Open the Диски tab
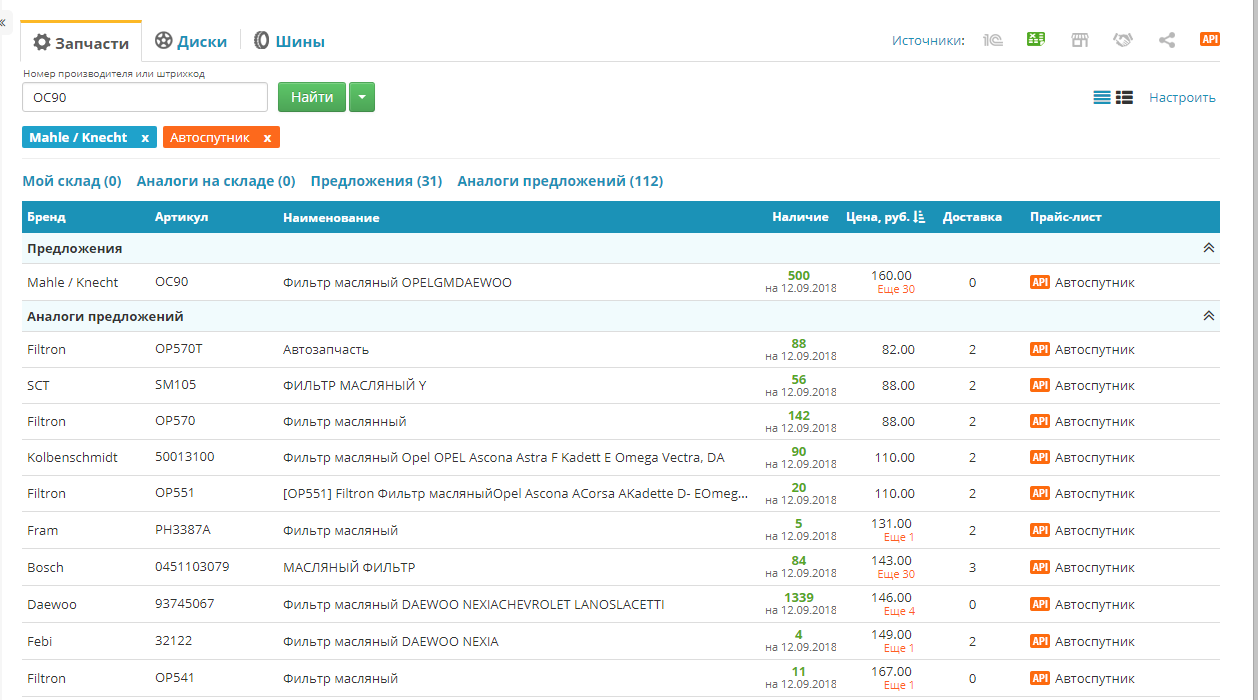The width and height of the screenshot is (1258, 700). 191,41
